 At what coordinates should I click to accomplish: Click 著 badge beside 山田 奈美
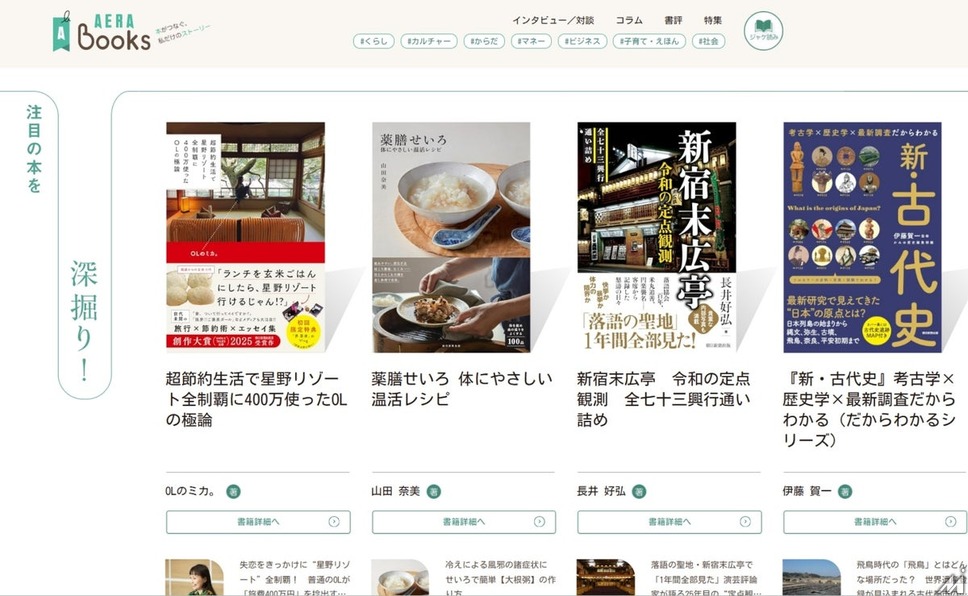point(434,492)
